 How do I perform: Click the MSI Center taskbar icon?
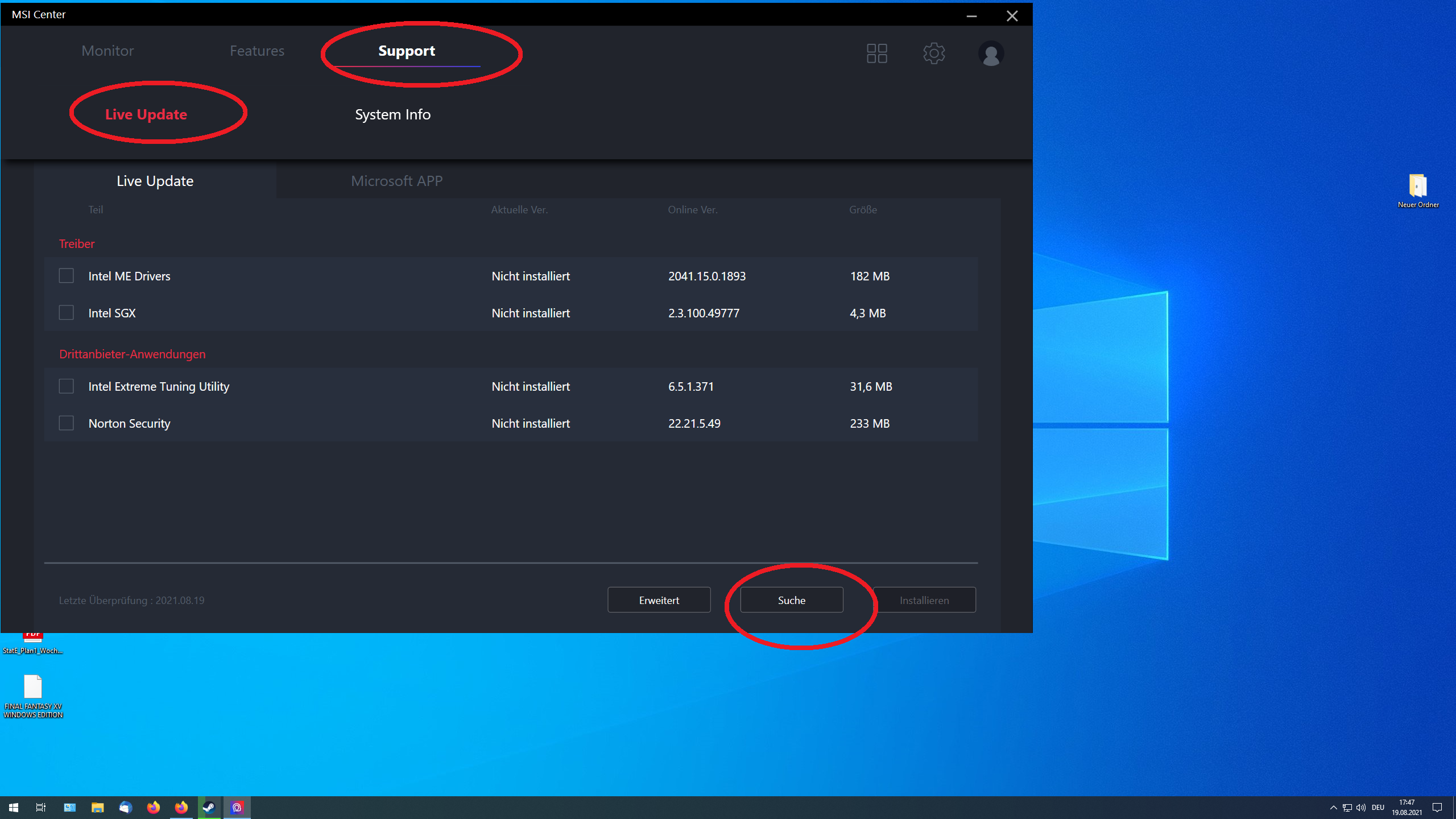coord(237,807)
